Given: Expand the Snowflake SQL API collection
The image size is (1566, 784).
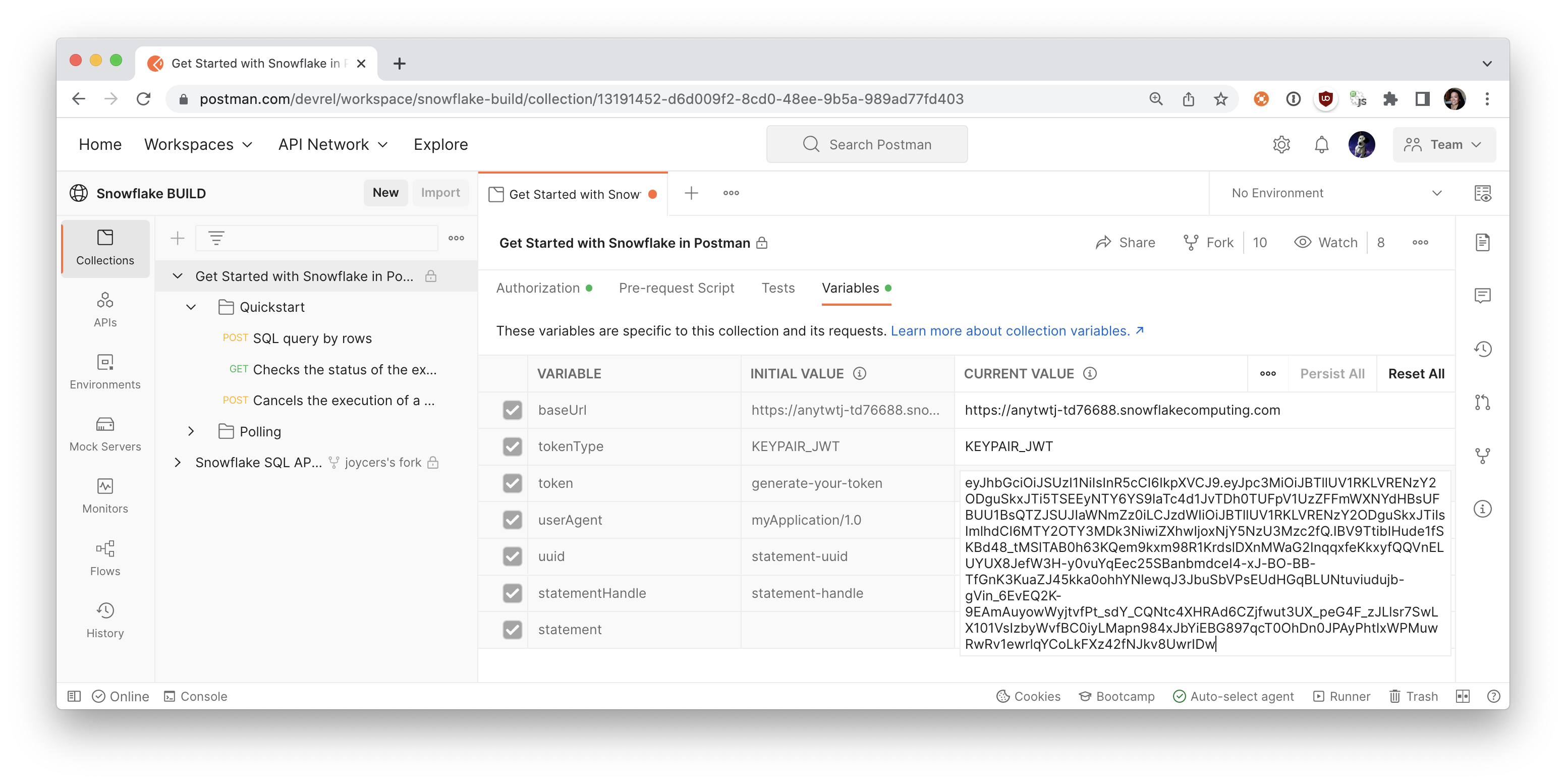Looking at the screenshot, I should coord(178,463).
